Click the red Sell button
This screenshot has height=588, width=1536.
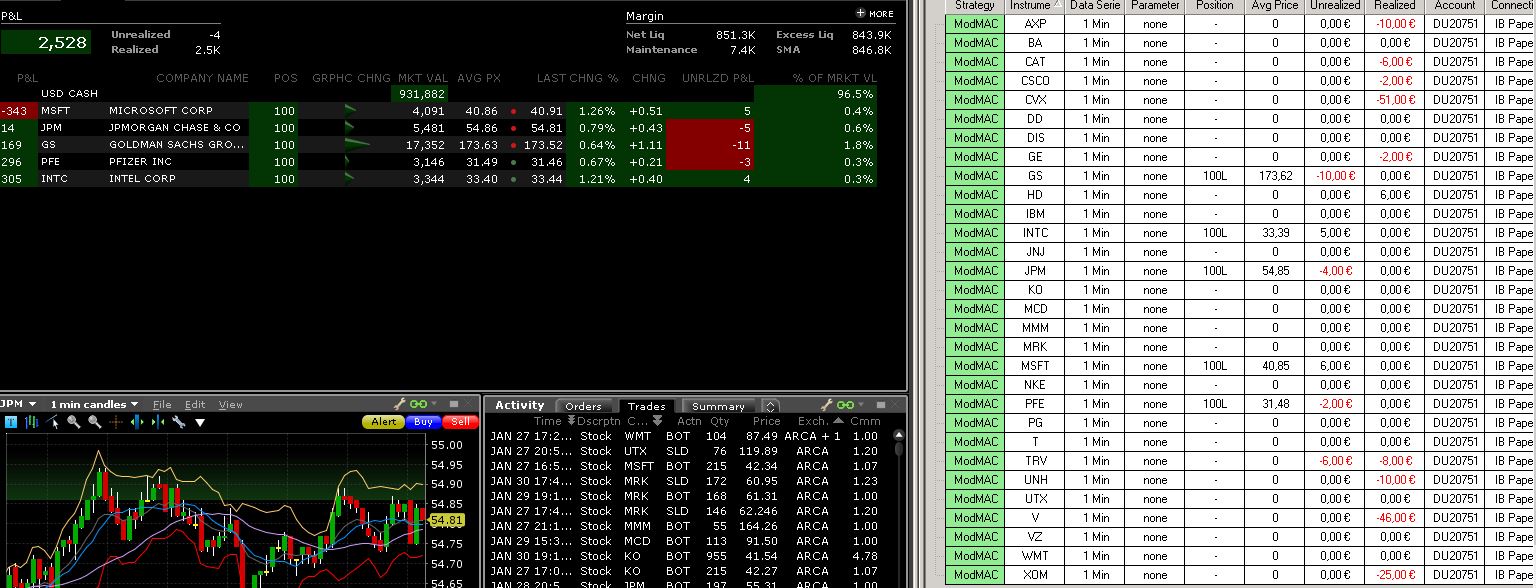[x=460, y=422]
